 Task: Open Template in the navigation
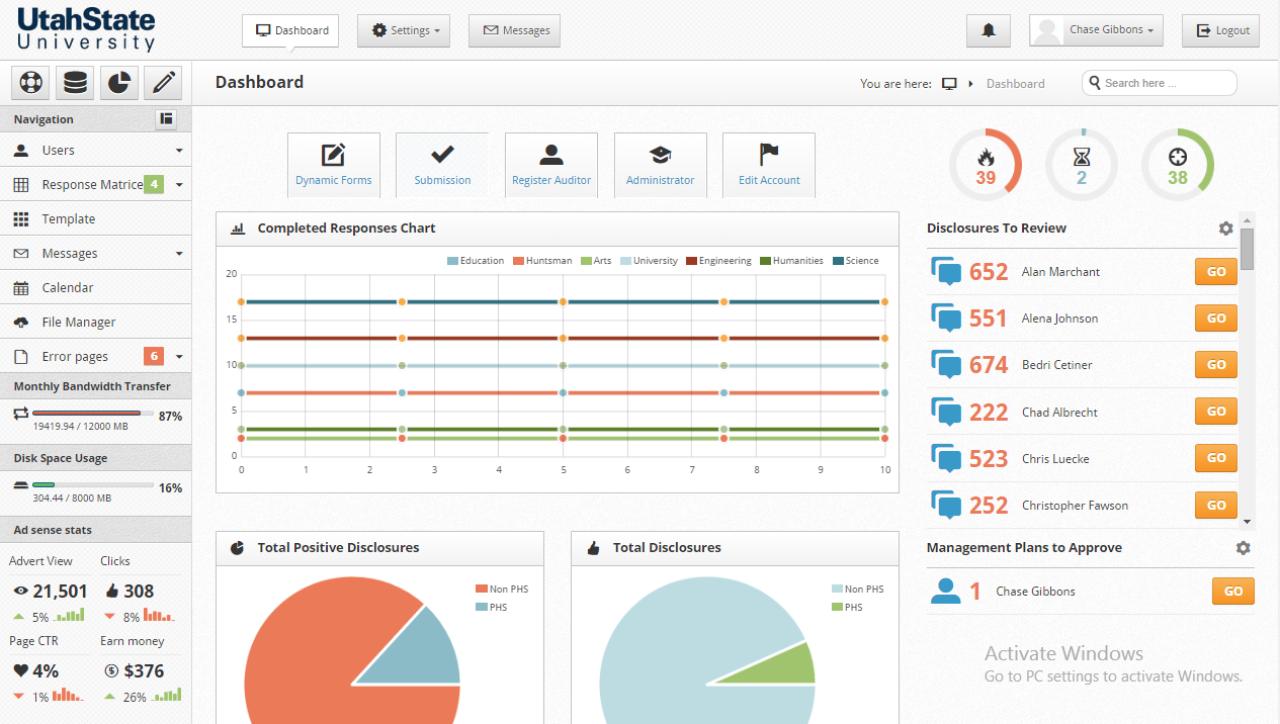pos(95,219)
